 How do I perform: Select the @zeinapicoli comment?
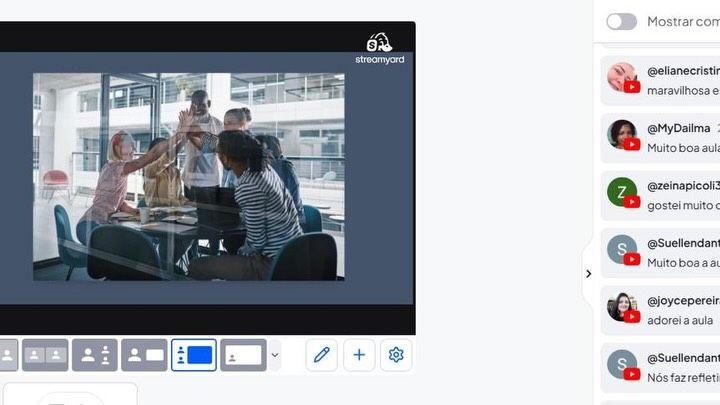[x=660, y=196]
